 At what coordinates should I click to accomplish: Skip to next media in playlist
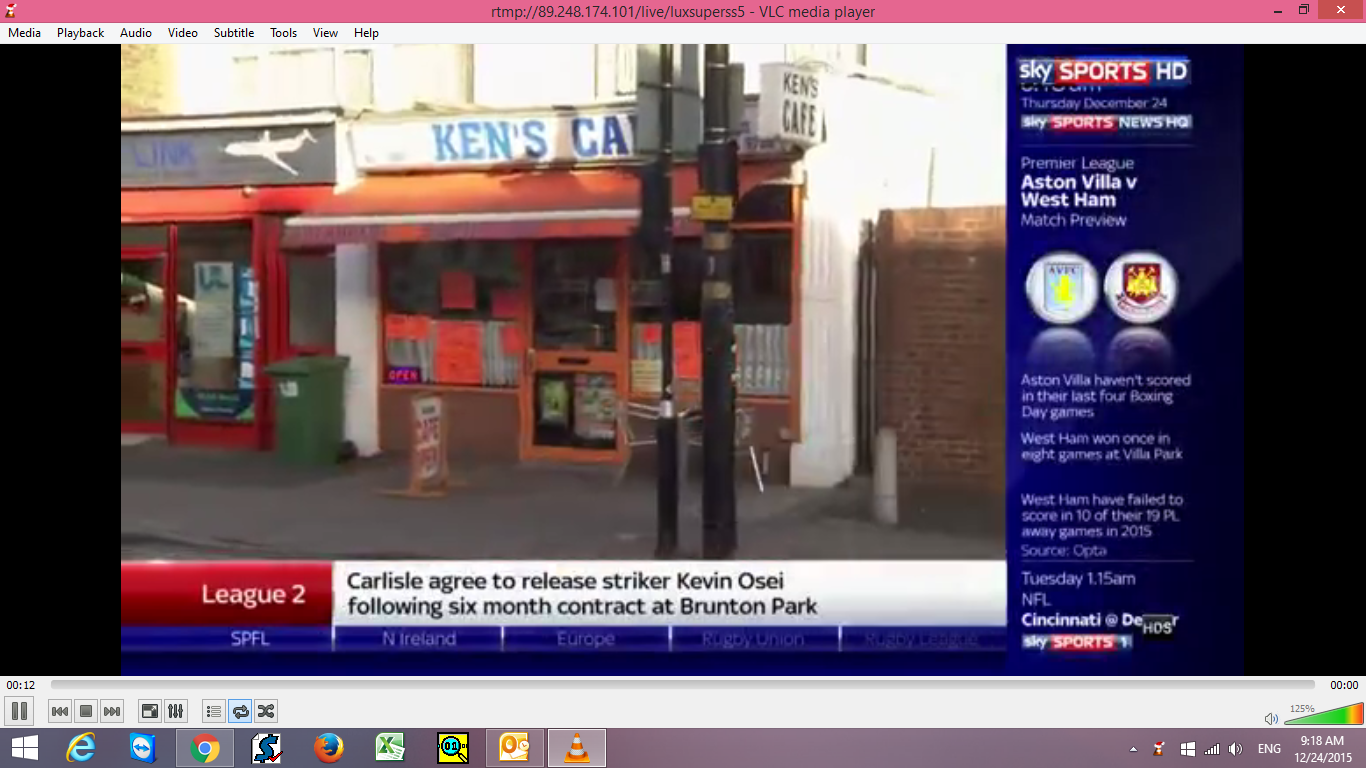tap(112, 711)
